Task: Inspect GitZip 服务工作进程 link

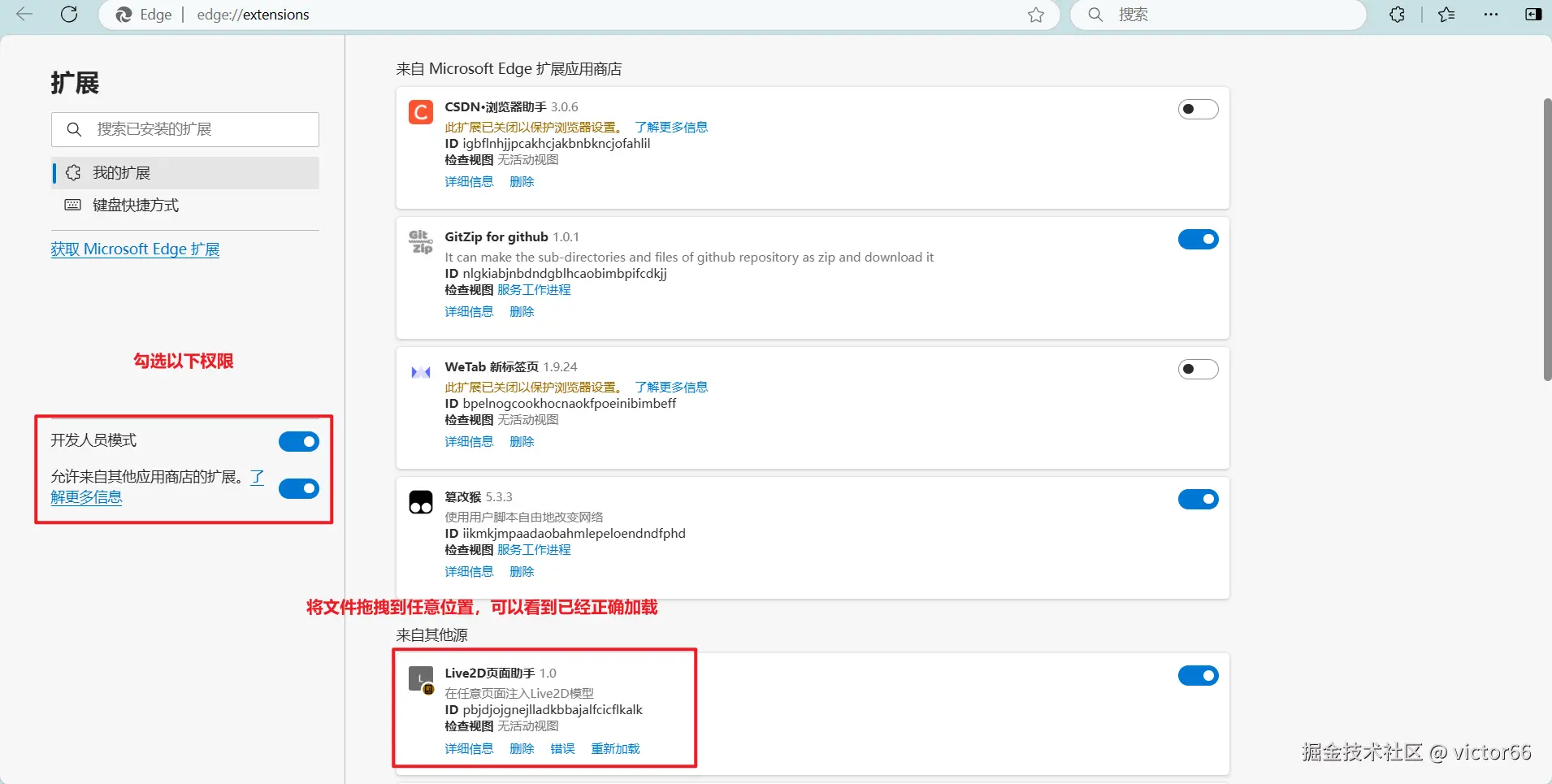Action: [534, 290]
